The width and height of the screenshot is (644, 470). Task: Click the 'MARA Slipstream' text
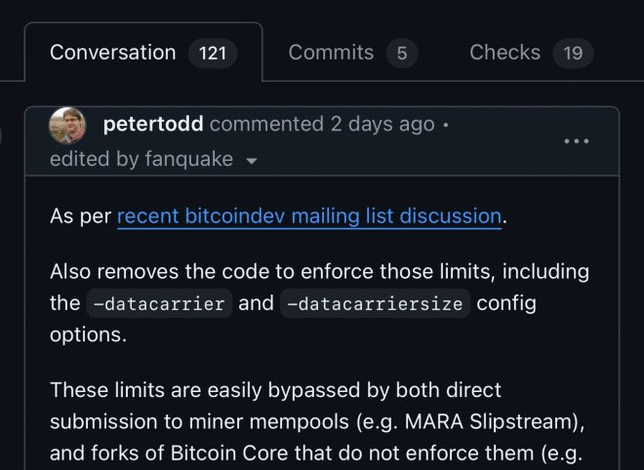tap(490, 422)
